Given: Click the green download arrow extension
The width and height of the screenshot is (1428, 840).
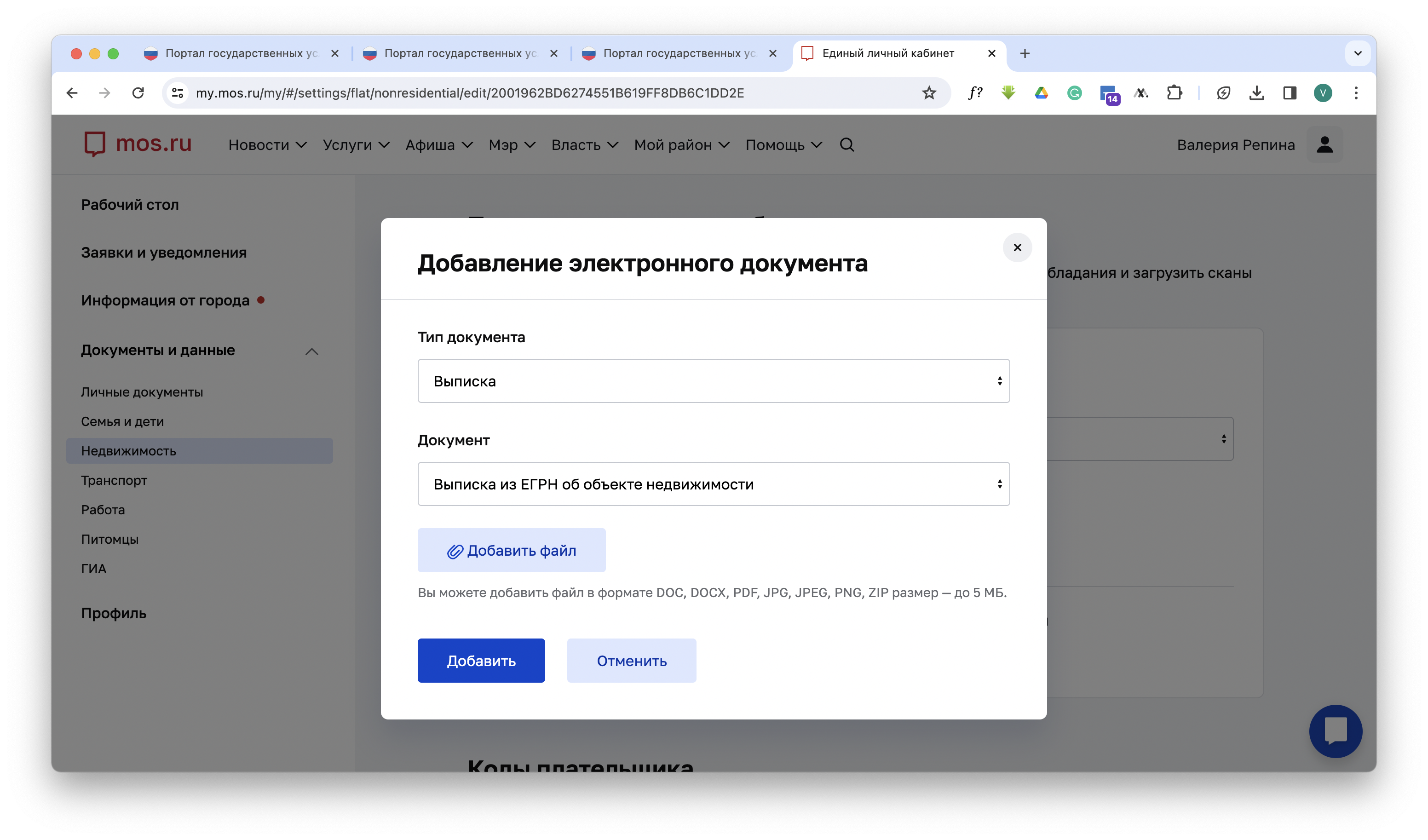Looking at the screenshot, I should point(1008,93).
